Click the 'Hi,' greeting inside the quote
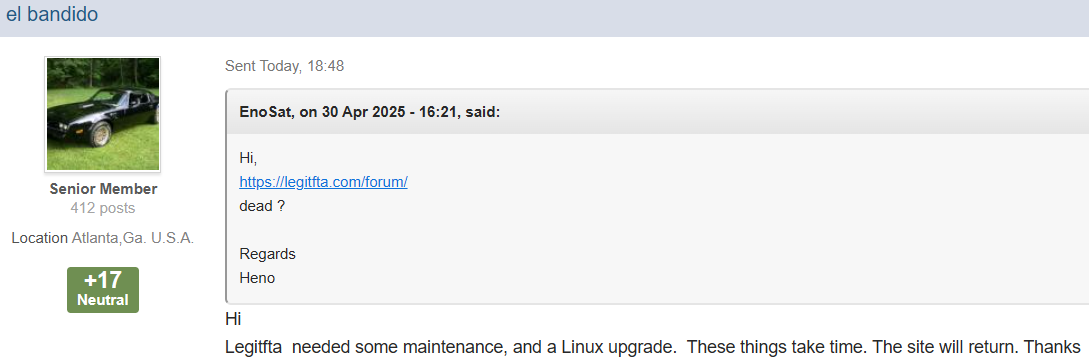1089x363 pixels. tap(248, 159)
